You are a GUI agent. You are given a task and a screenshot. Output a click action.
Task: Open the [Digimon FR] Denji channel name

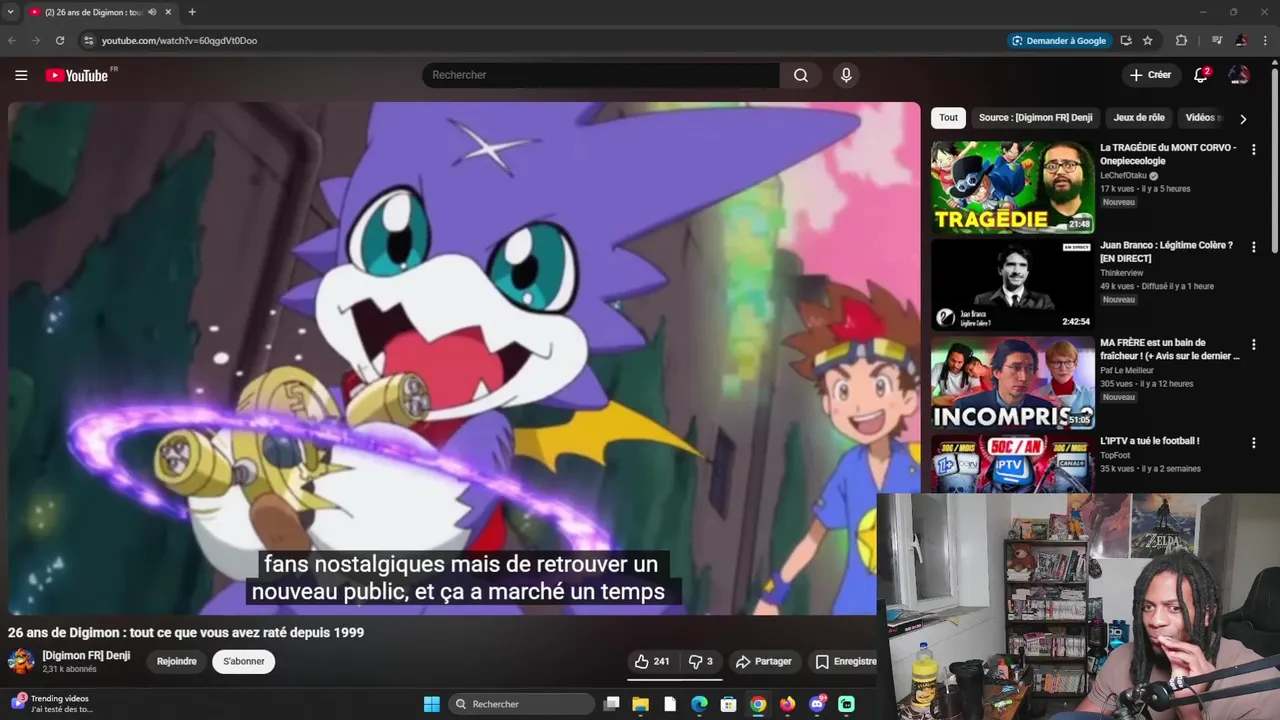(x=86, y=655)
